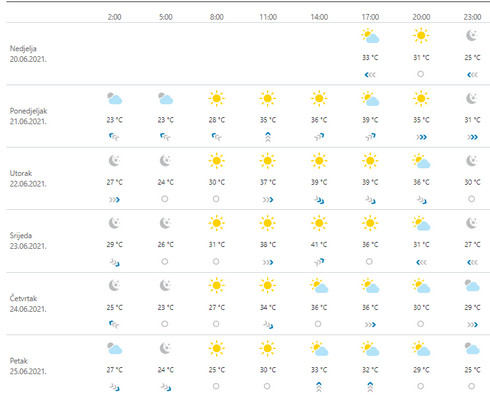Click the calm wind circle for Thursday 8:00
490x397 pixels.
click(x=216, y=324)
